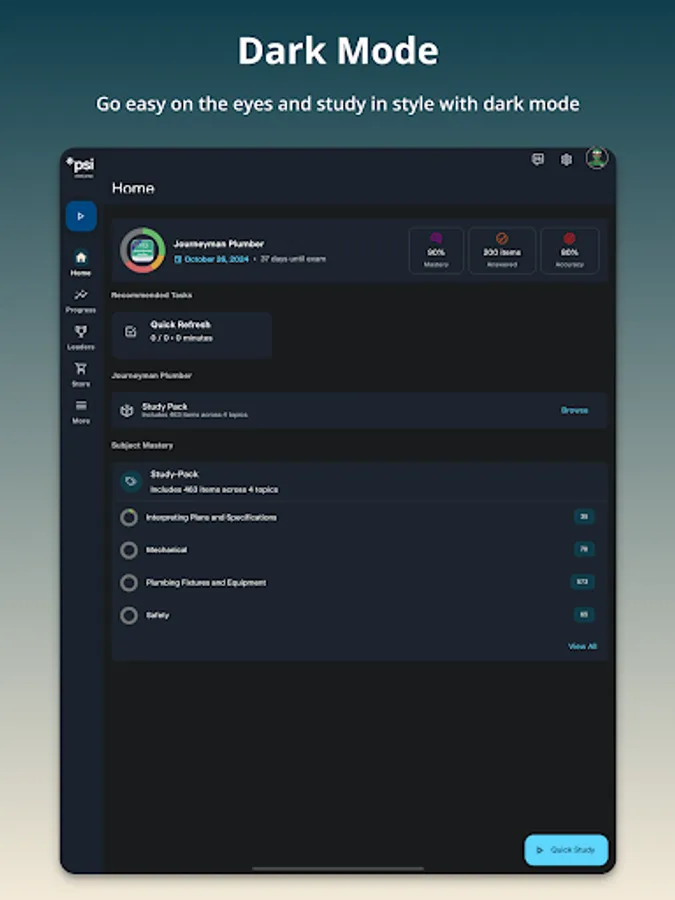675x900 pixels.
Task: Open the Progress sidebar item
Action: 81,301
